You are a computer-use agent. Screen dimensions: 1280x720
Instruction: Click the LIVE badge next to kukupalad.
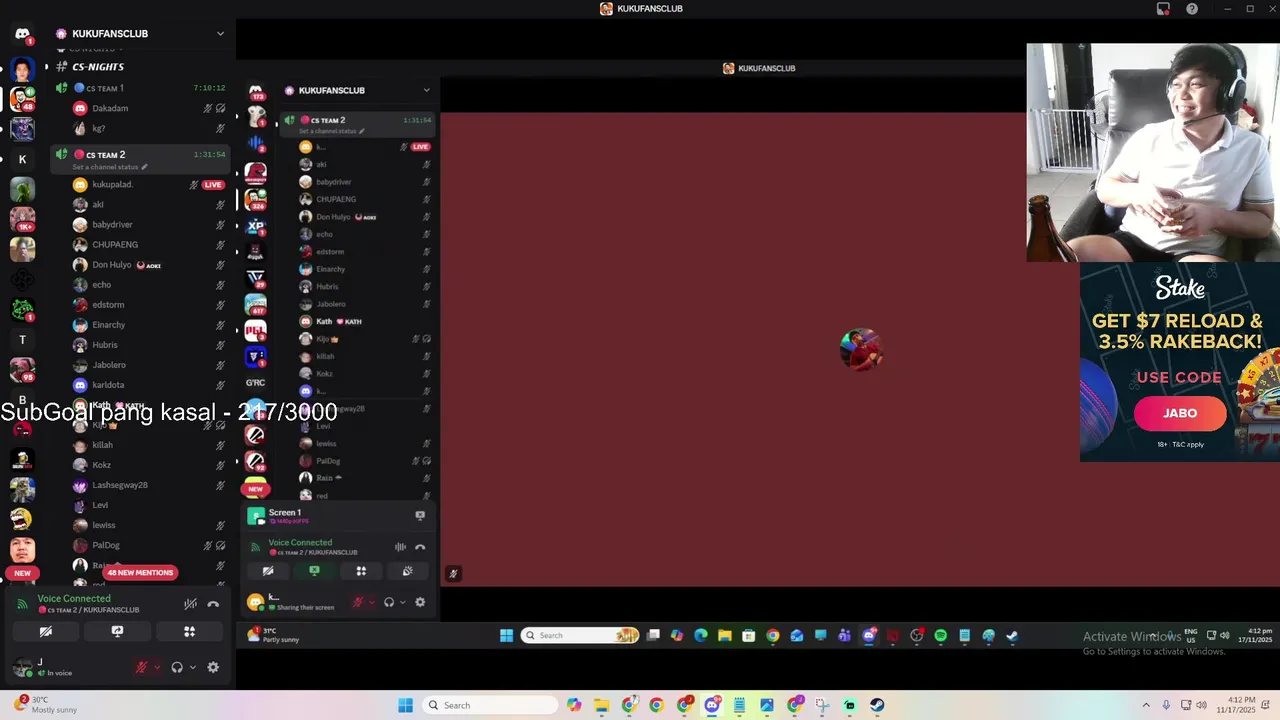(x=212, y=185)
